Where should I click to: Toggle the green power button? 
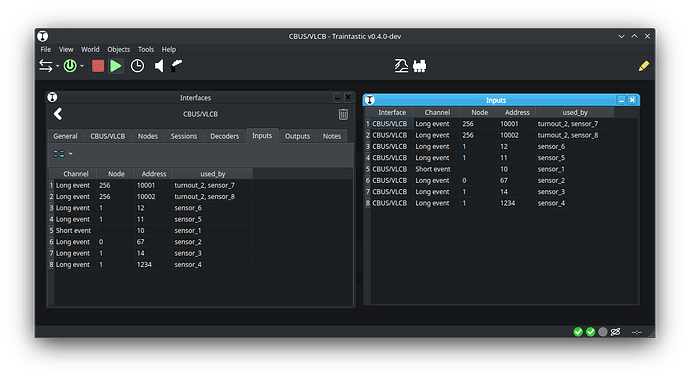70,66
